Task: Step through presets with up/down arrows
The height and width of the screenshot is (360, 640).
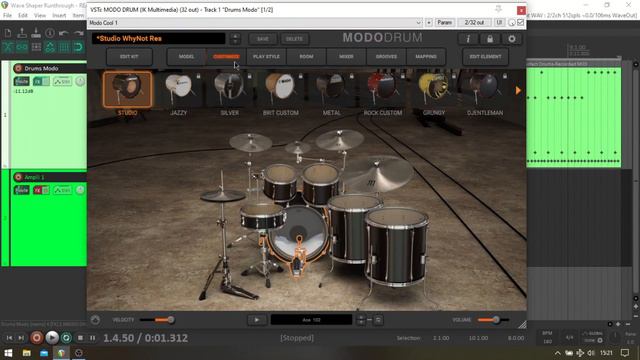Action: 235,39
